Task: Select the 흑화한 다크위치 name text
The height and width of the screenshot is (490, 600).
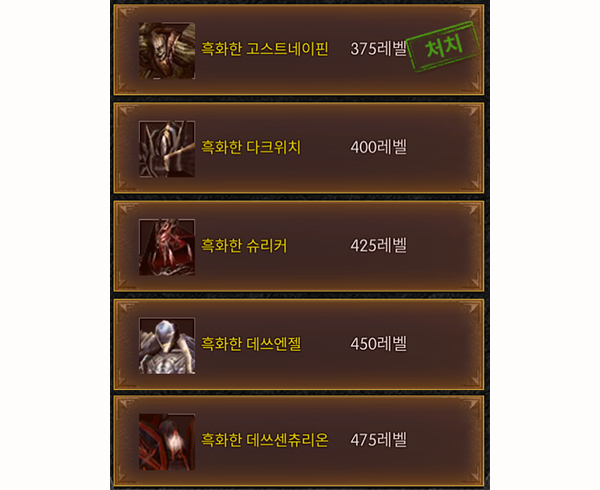Action: (251, 147)
